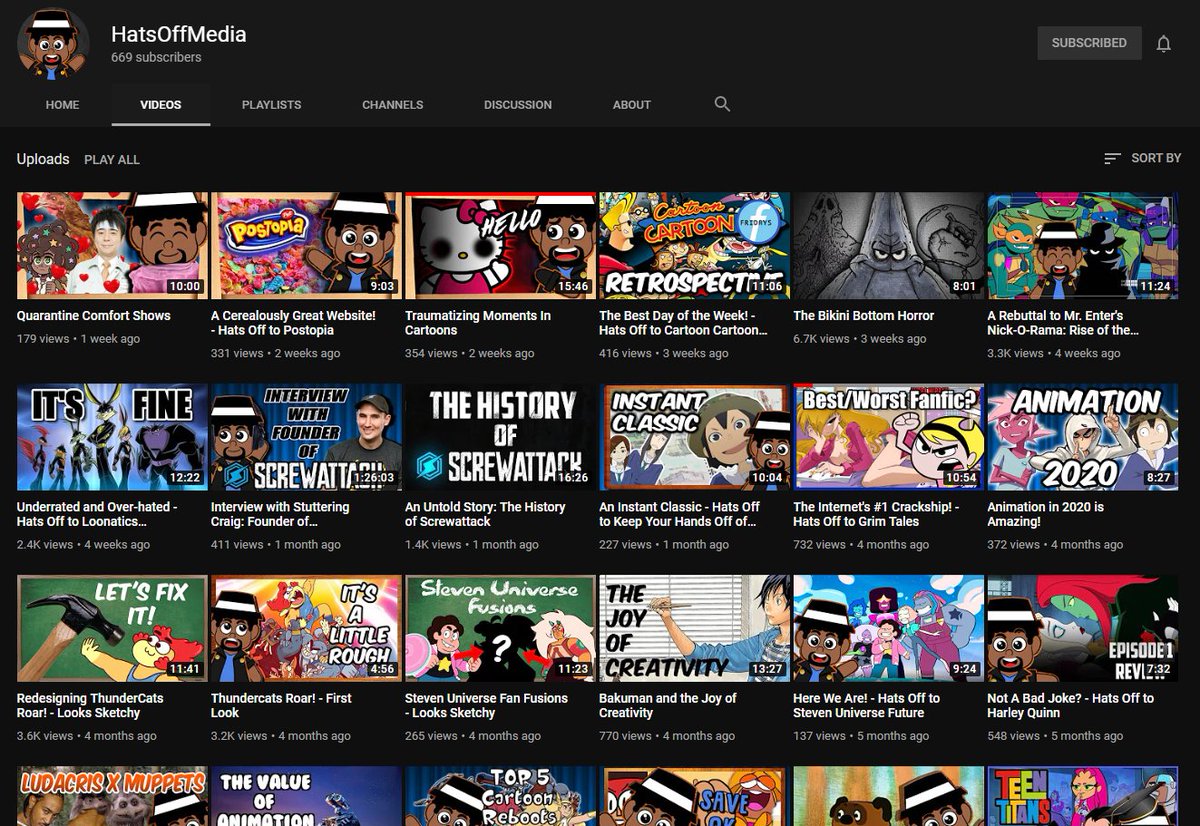Open Quarantine Comfort Shows thumbnail
1200x826 pixels.
click(x=112, y=246)
